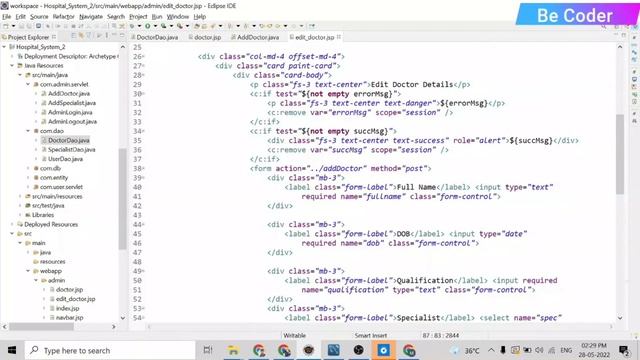Switch to the DoctorDao.java editor tab
This screenshot has height=360, width=640.
154,37
